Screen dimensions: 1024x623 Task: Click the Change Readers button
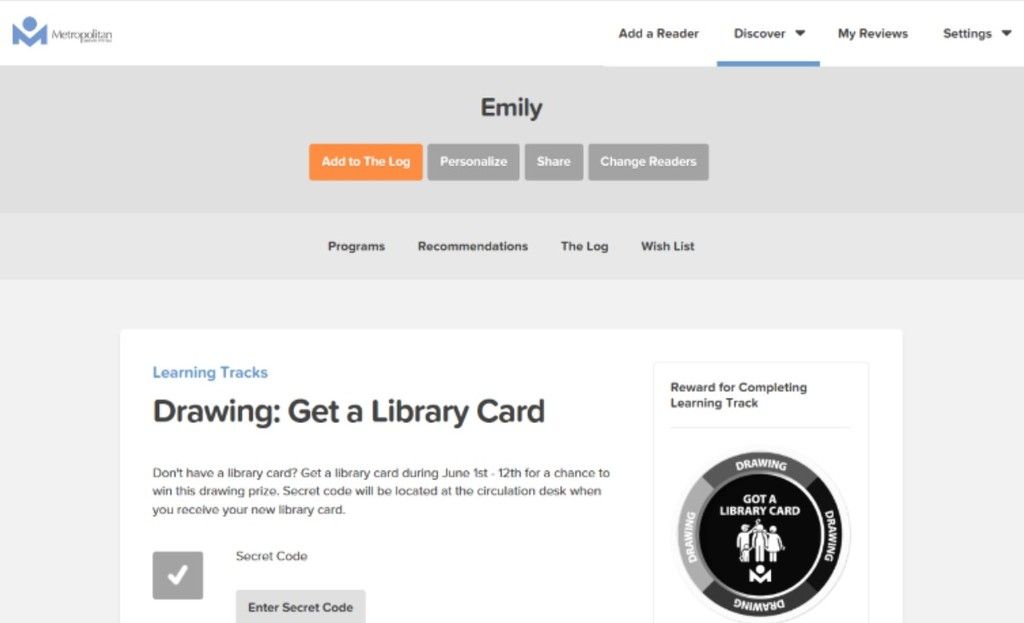[x=648, y=162]
